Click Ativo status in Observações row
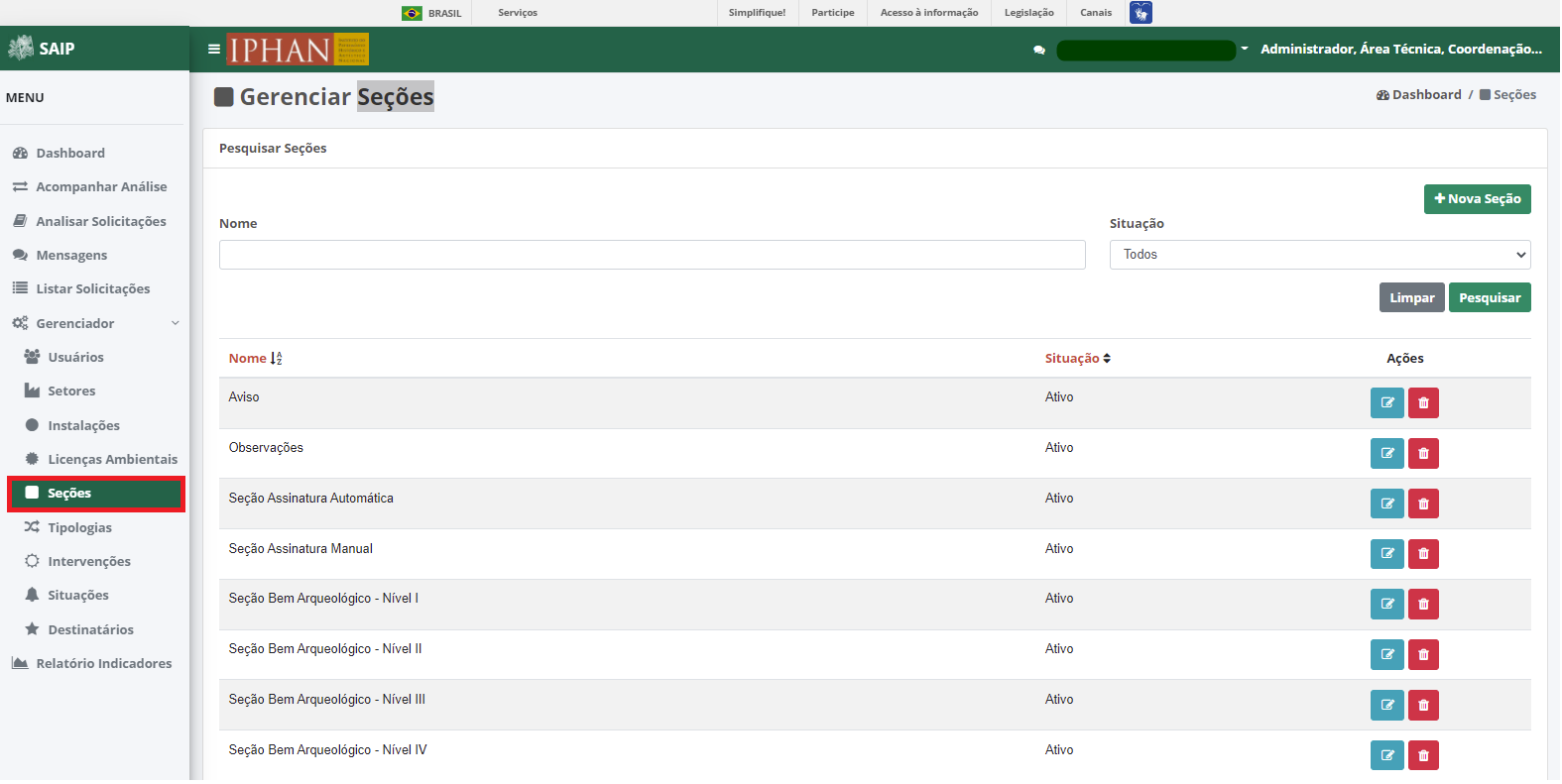 pos(1059,448)
